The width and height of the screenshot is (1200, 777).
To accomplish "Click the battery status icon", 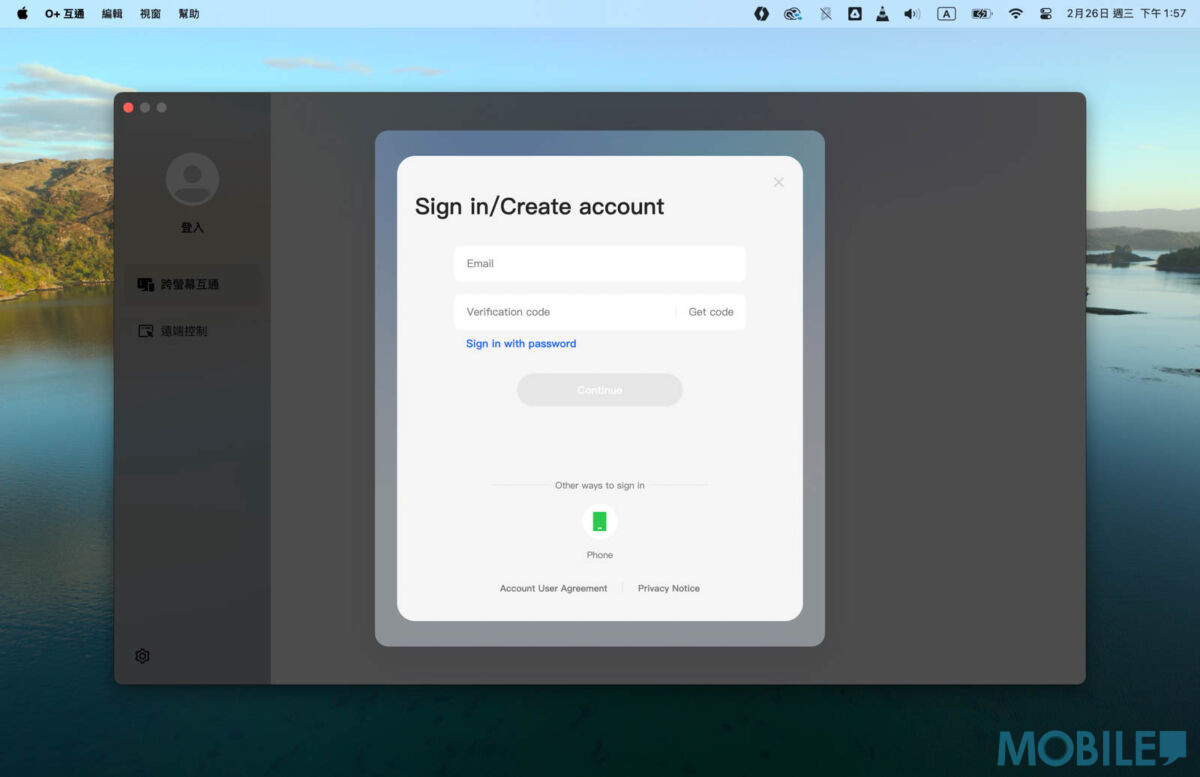I will coord(981,14).
